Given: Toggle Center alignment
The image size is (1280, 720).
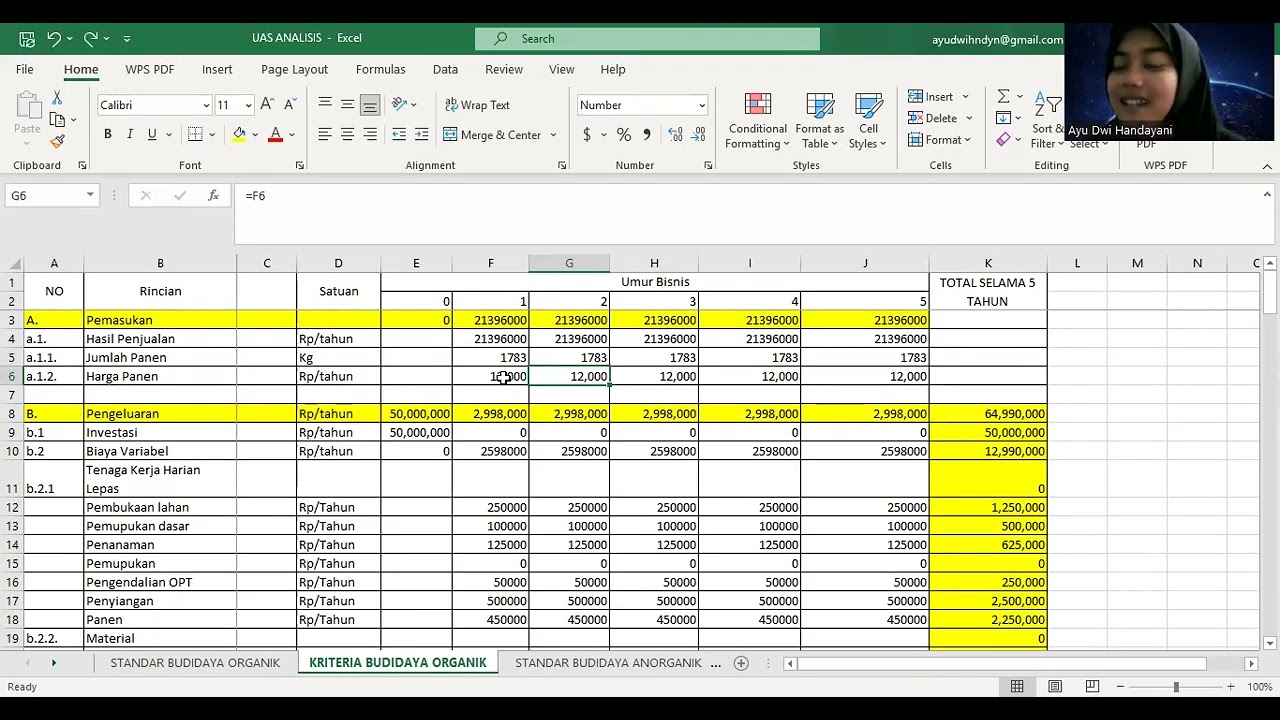Looking at the screenshot, I should pos(347,134).
